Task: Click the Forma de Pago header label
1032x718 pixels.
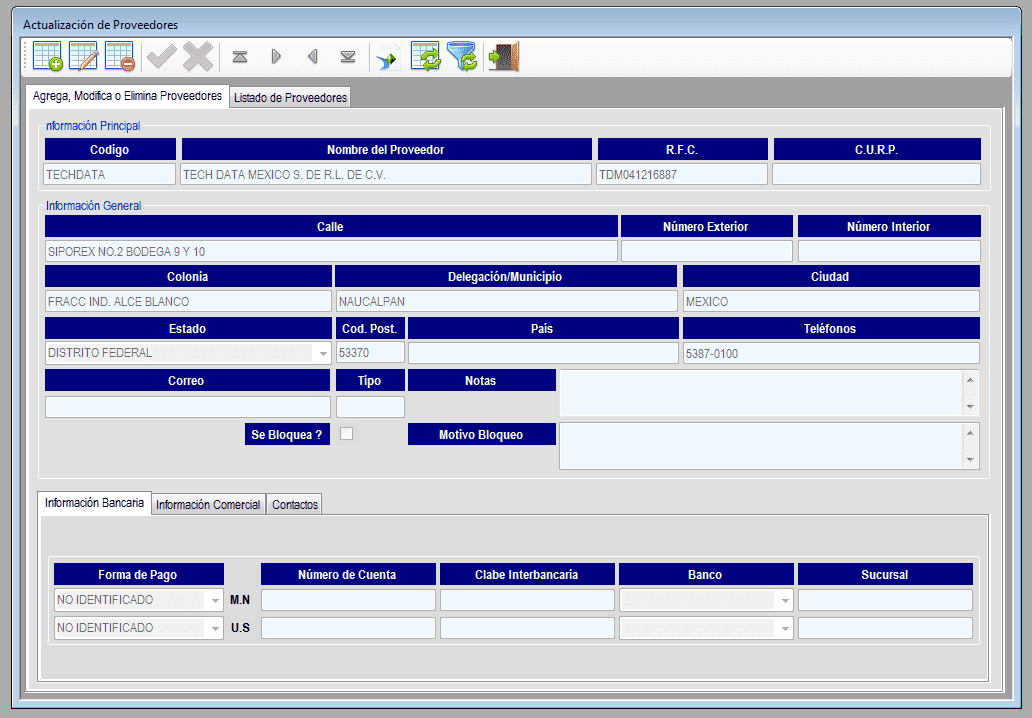Action: (138, 575)
